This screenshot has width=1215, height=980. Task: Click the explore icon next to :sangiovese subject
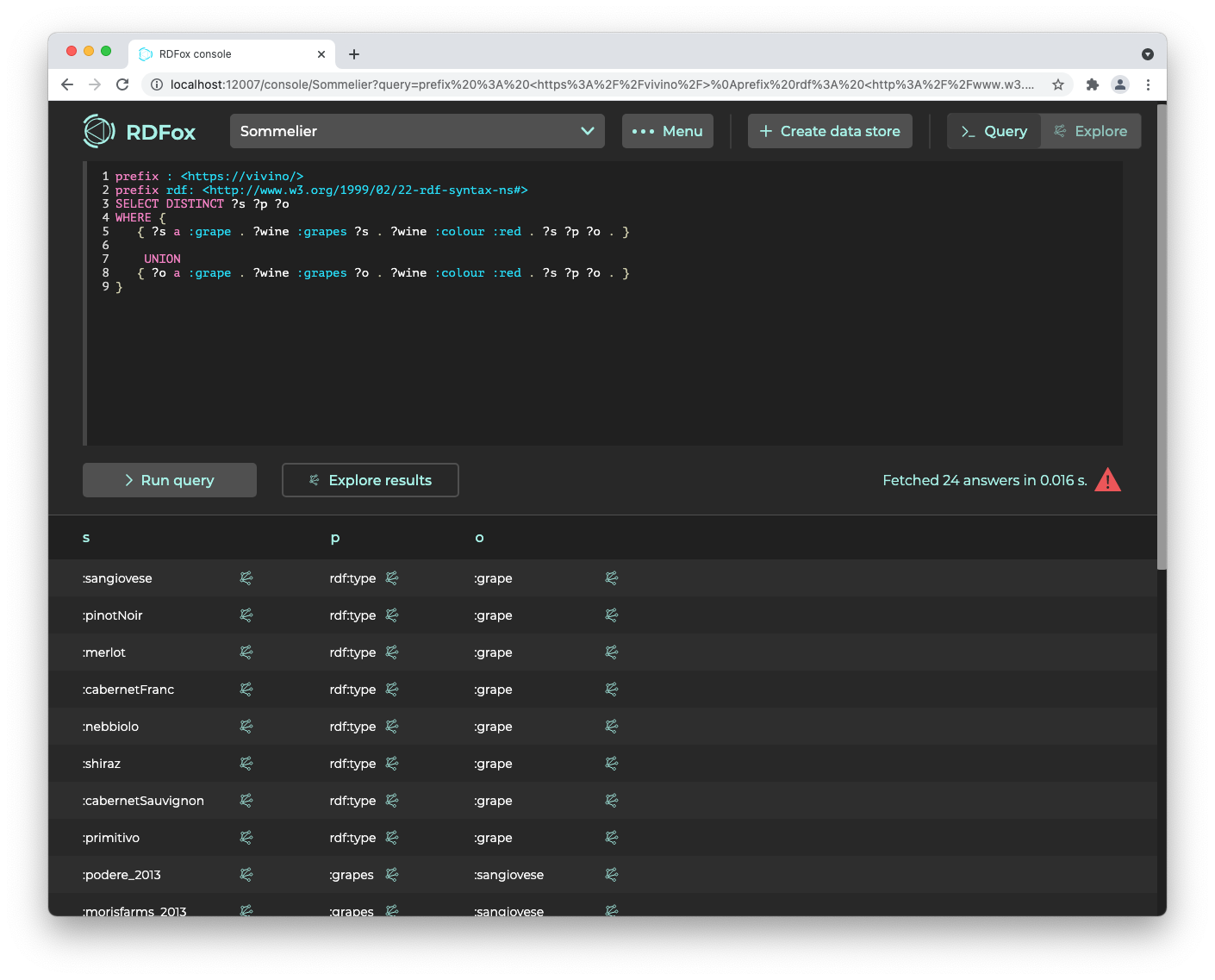click(246, 578)
